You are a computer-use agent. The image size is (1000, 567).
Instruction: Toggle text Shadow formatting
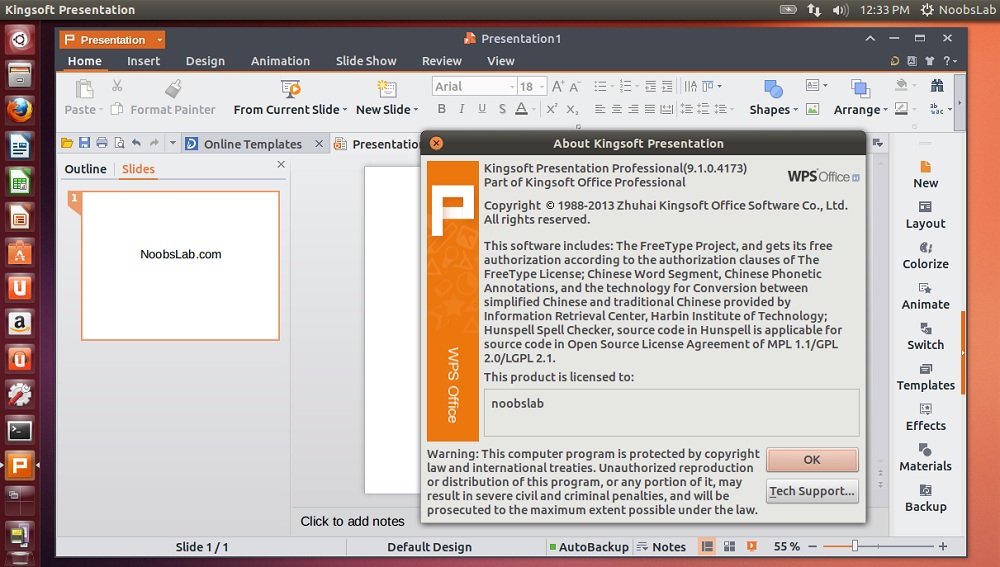tap(502, 109)
